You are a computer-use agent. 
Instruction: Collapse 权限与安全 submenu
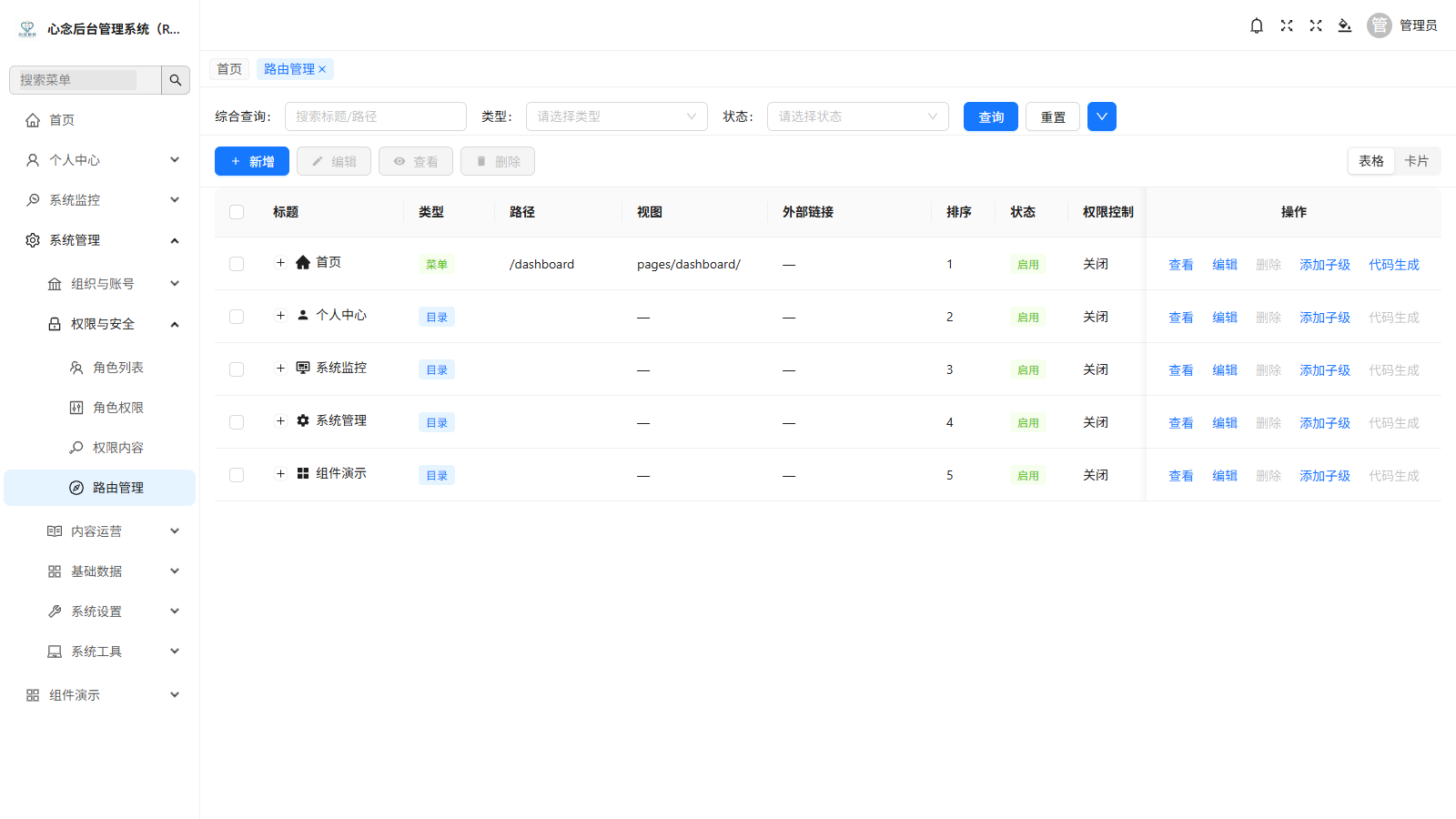100,324
